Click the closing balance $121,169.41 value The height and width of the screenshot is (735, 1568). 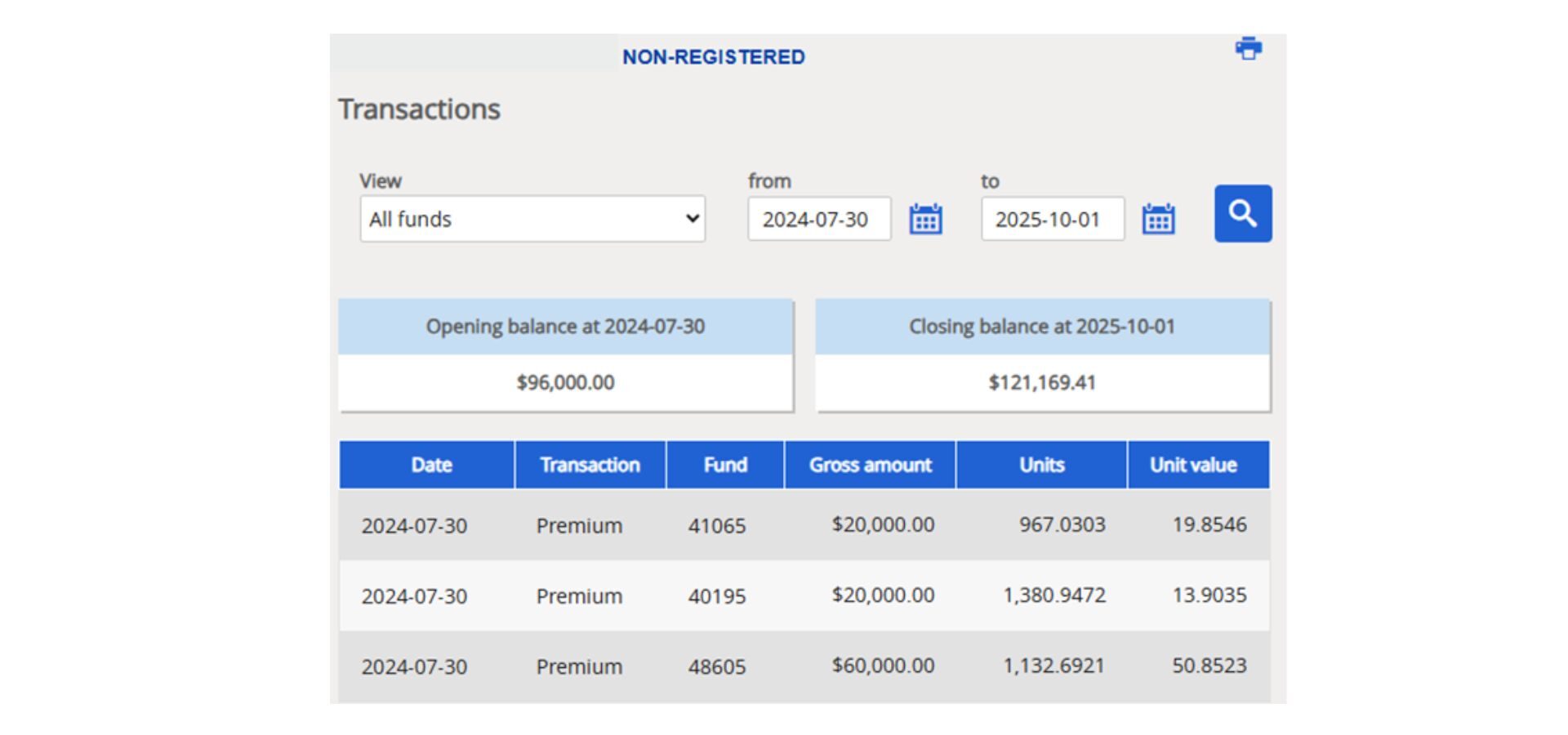[x=1042, y=382]
